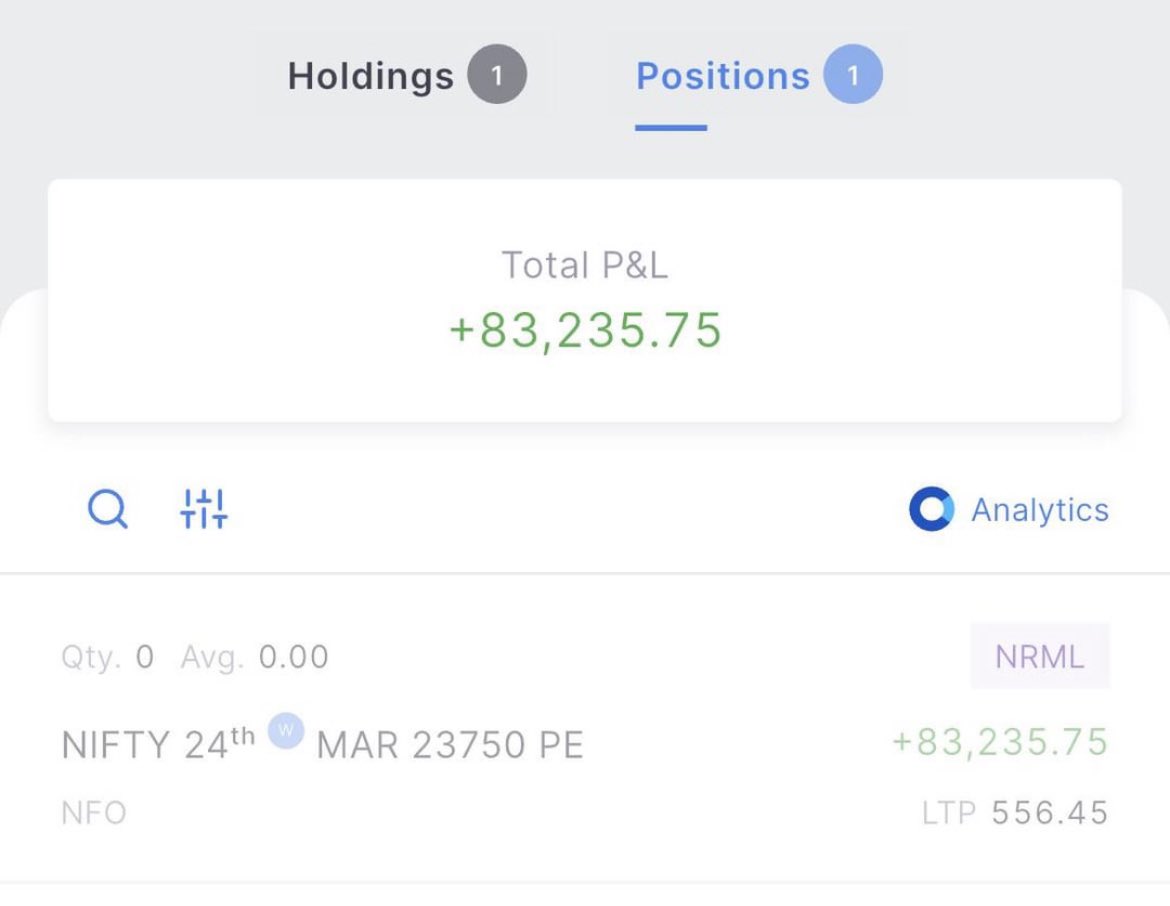Tap the Positions count badge
1170x906 pixels.
[x=853, y=74]
